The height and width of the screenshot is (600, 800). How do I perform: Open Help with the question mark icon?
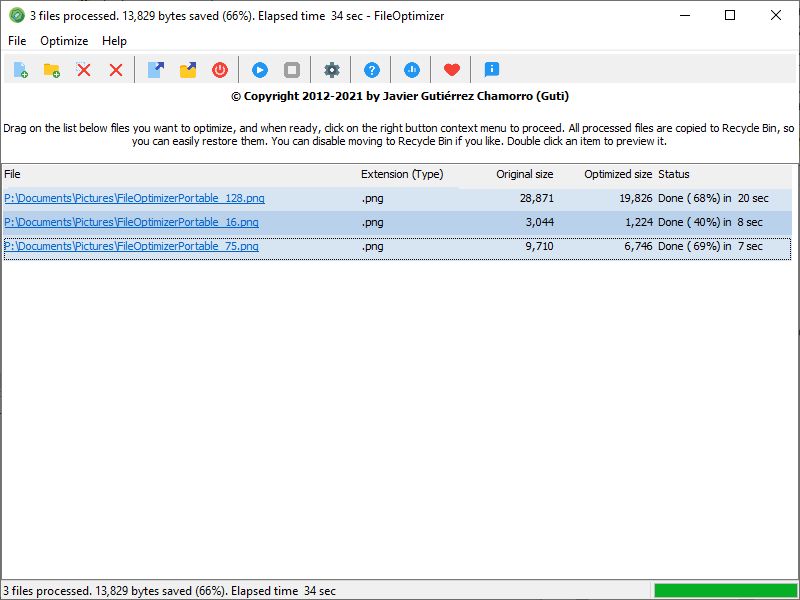pos(371,69)
